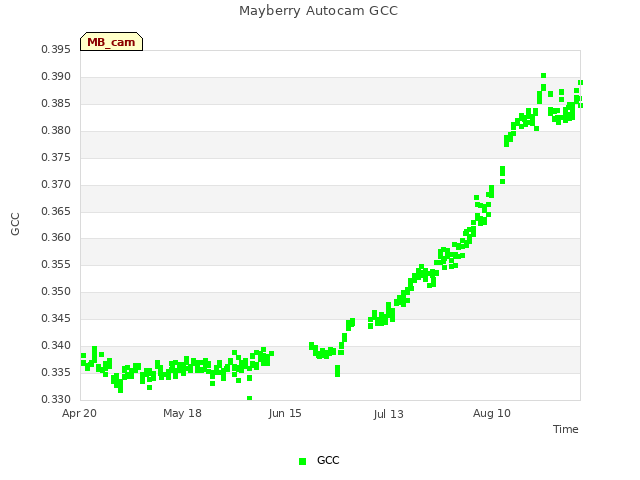The width and height of the screenshot is (640, 480).
Task: Click the Jun 15 date label
Action: (285, 413)
